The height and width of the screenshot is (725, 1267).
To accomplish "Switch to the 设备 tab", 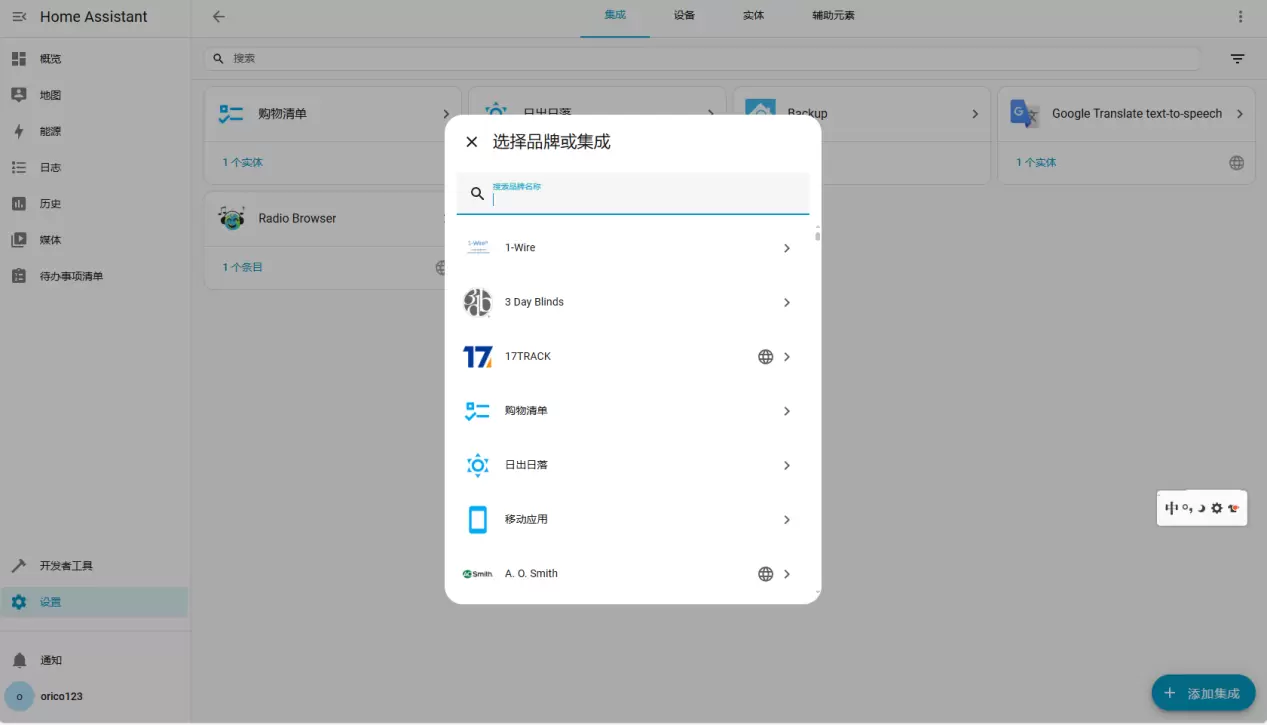I will [684, 16].
